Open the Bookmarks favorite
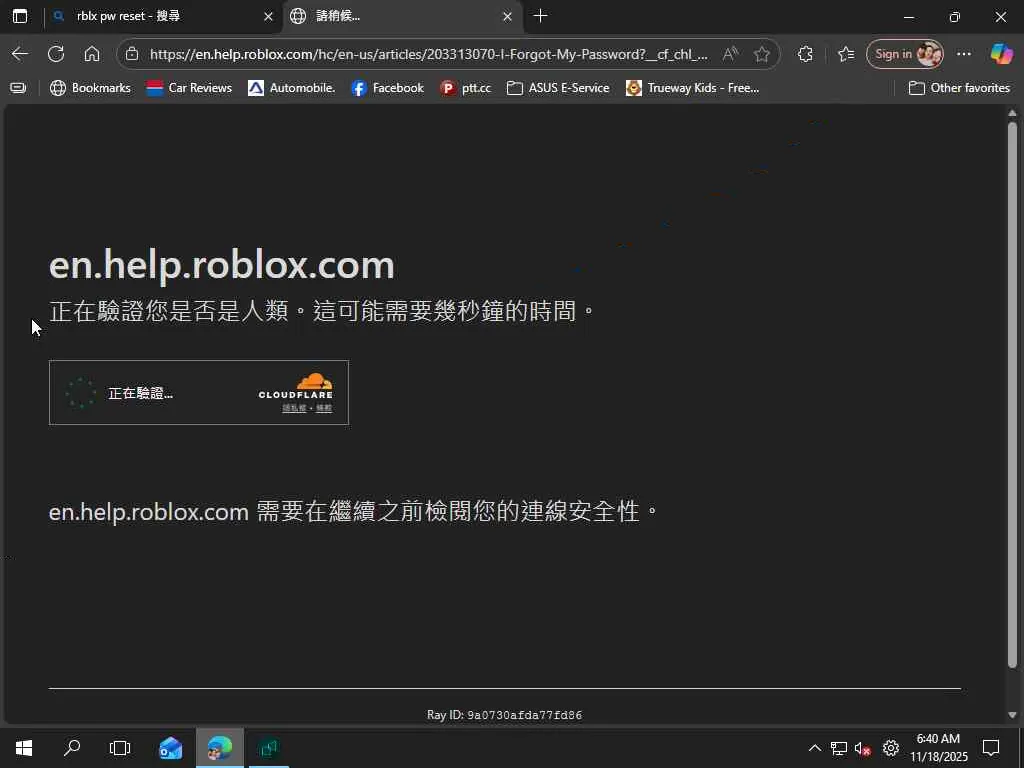This screenshot has height=768, width=1024. pyautogui.click(x=90, y=88)
